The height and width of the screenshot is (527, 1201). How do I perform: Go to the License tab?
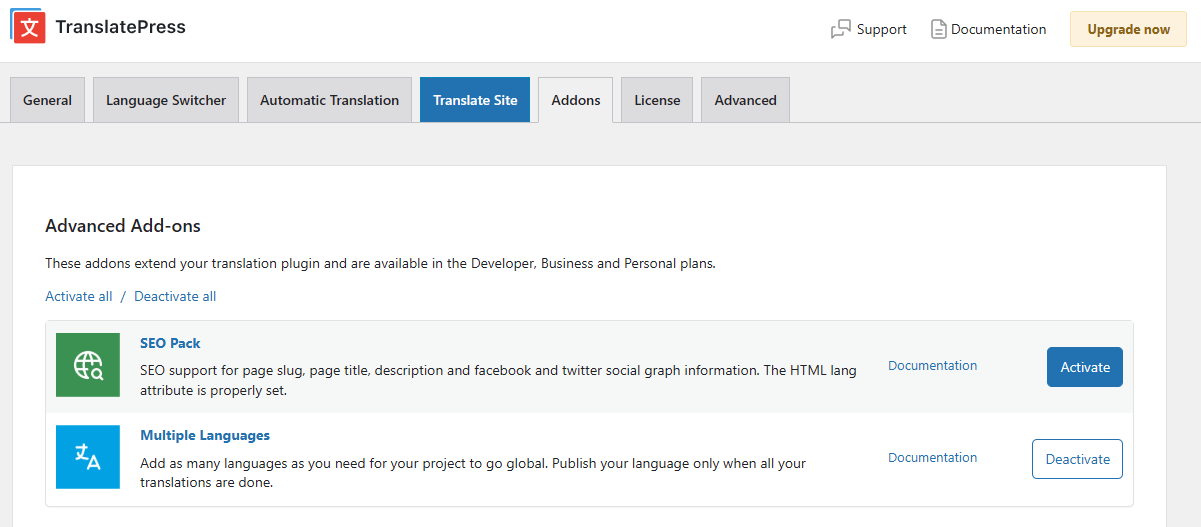click(x=657, y=100)
